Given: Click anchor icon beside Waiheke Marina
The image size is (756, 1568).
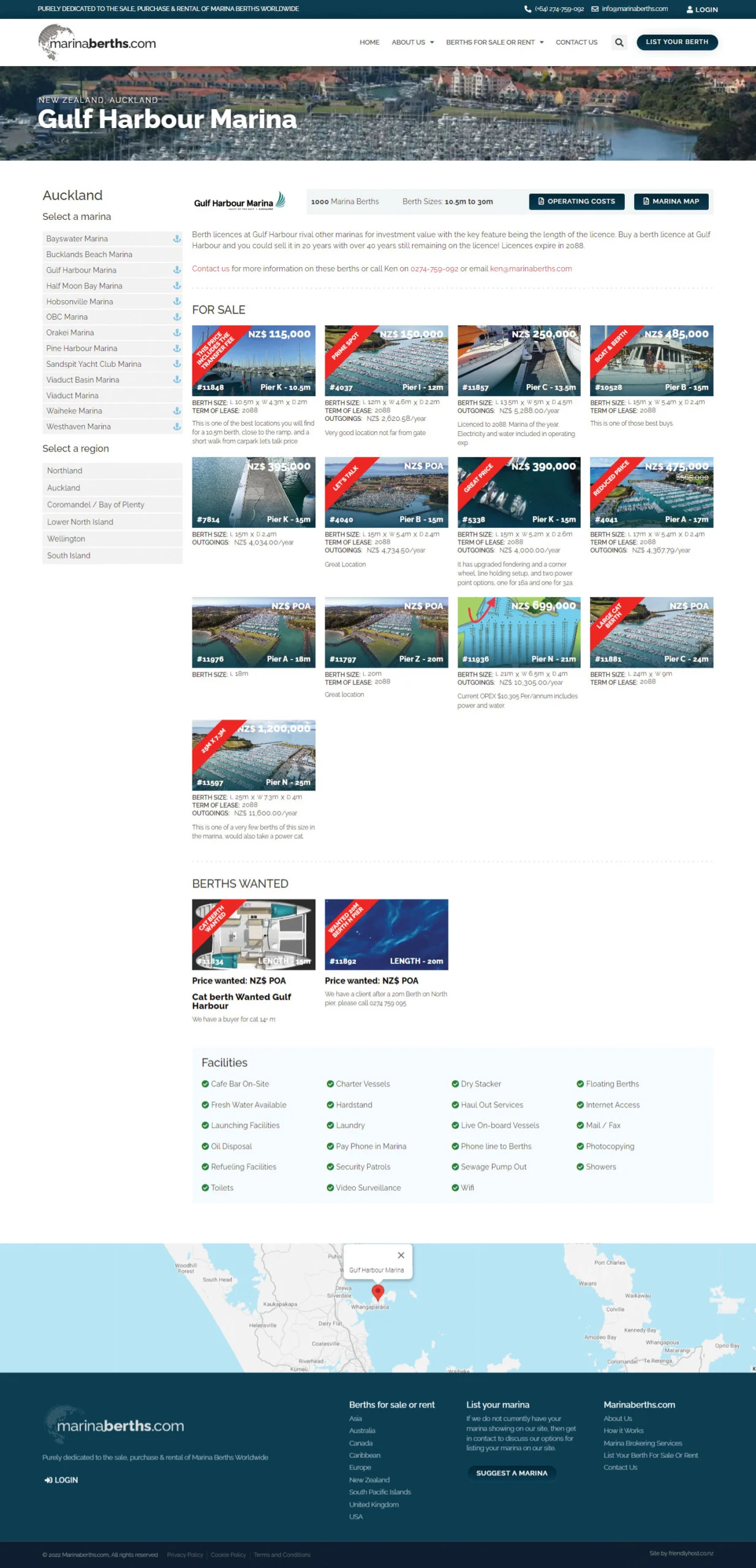Looking at the screenshot, I should tap(177, 411).
